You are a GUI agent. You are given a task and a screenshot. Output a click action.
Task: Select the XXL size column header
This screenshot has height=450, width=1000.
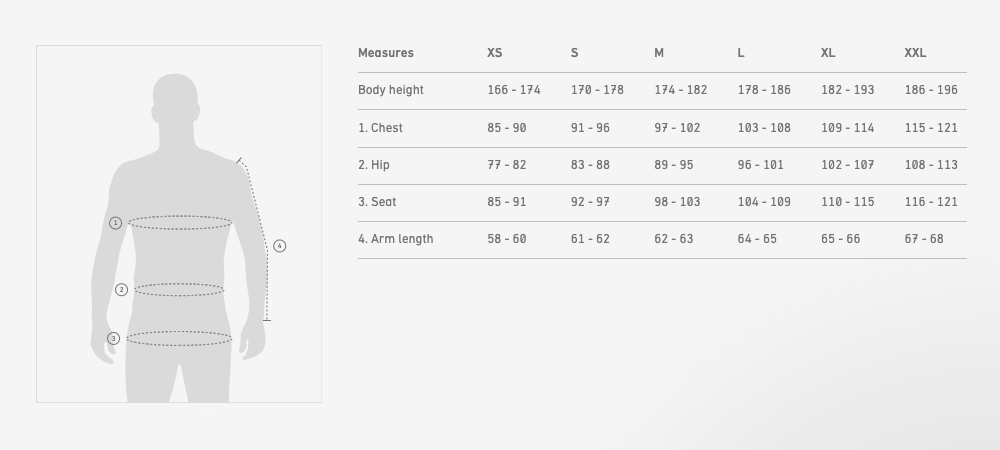coord(915,53)
